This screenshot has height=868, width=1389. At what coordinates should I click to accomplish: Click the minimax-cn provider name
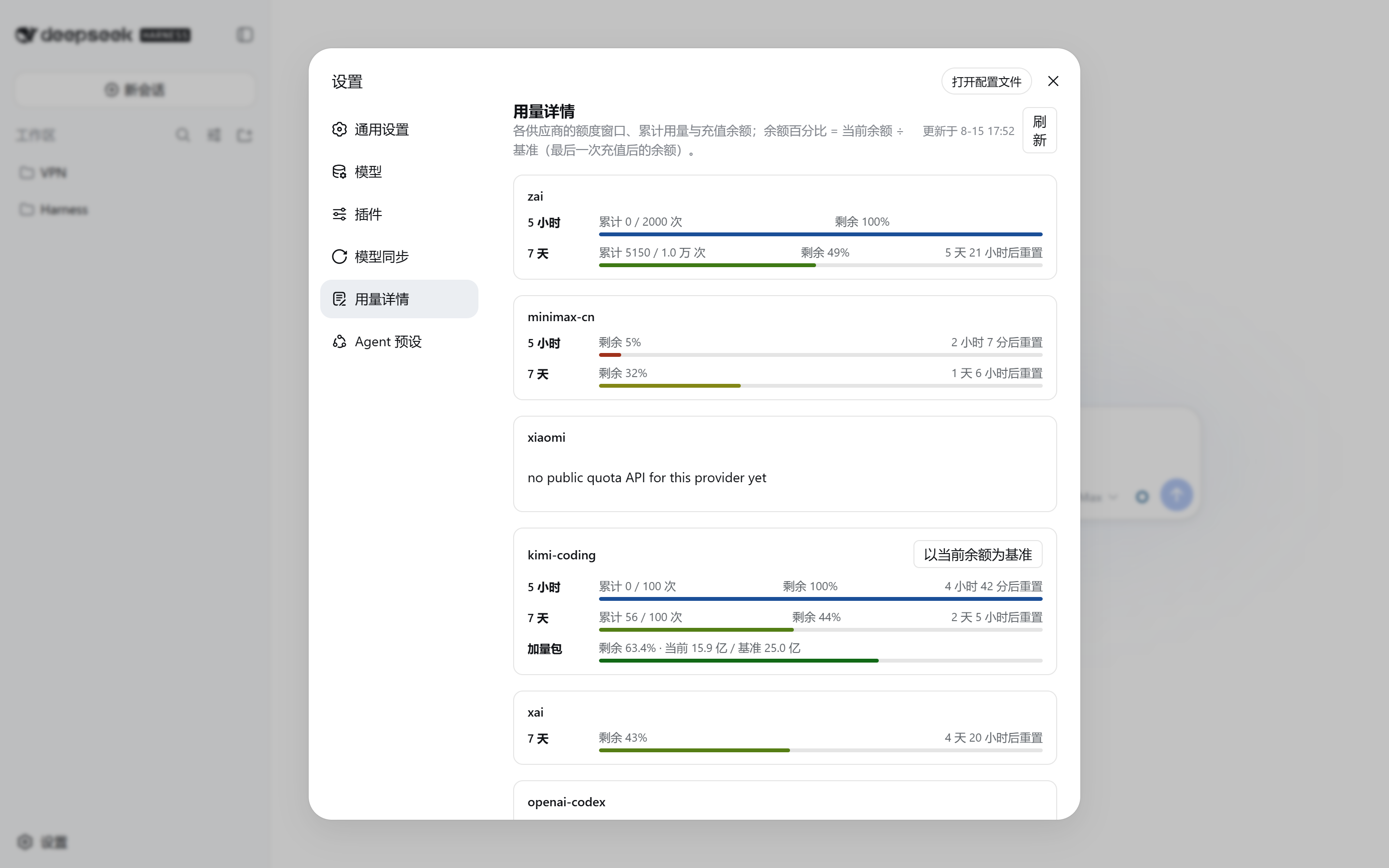coord(561,317)
